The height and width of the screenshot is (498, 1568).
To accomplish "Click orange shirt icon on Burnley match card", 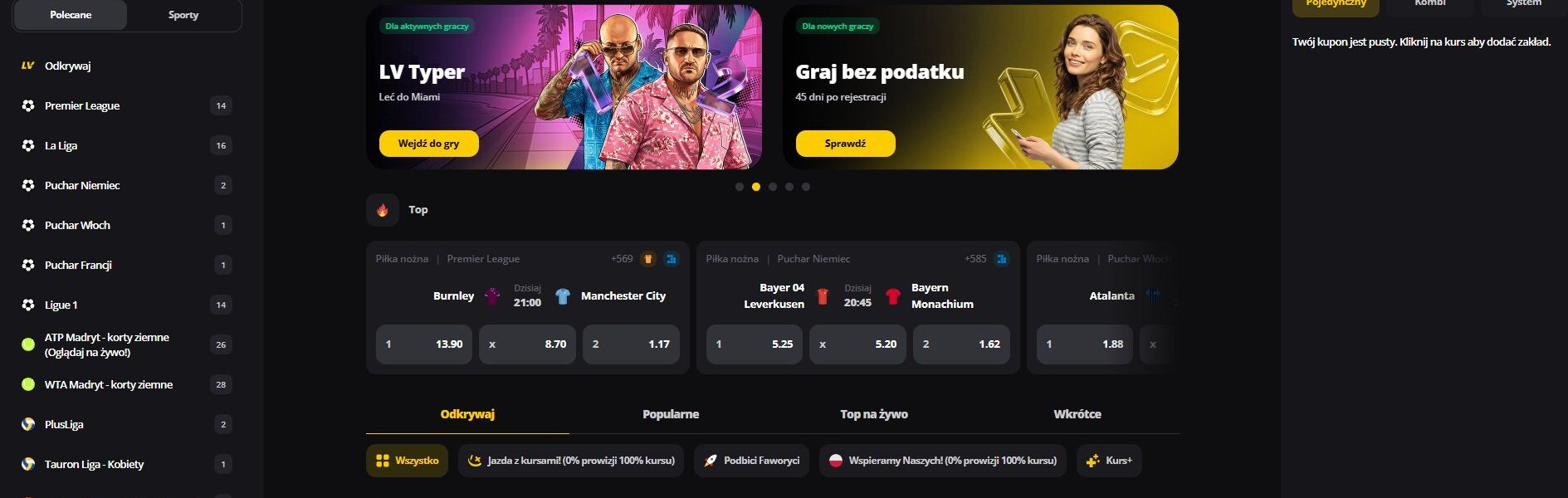I will pos(648,259).
